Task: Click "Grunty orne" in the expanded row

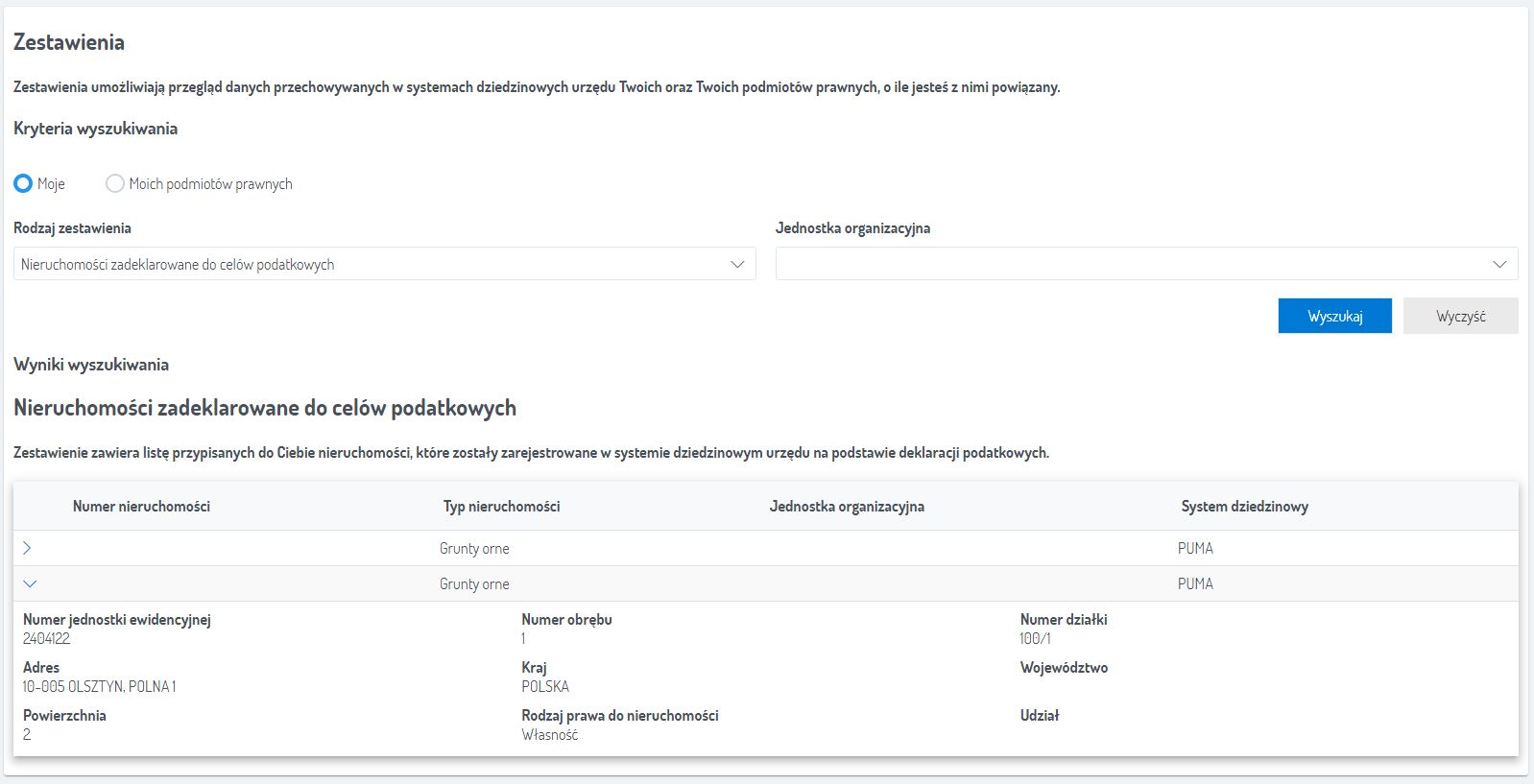Action: click(474, 584)
